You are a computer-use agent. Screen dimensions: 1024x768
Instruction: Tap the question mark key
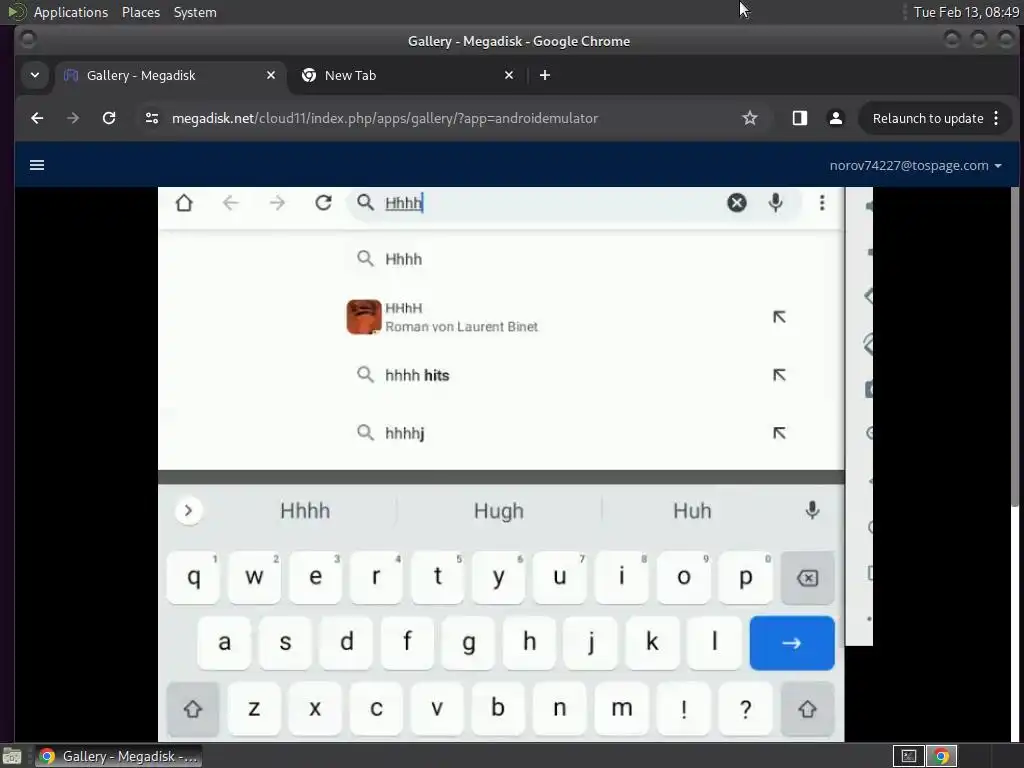[745, 709]
